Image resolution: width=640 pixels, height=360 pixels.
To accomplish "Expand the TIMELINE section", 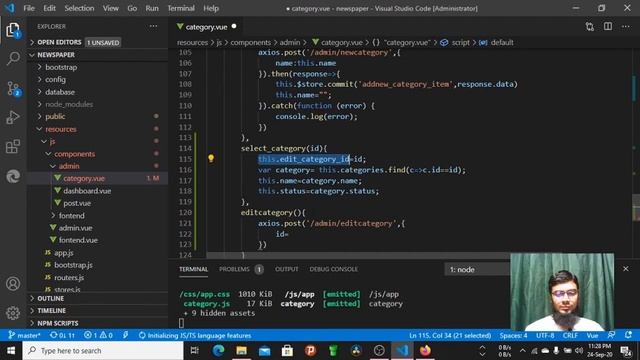I will (x=51, y=311).
